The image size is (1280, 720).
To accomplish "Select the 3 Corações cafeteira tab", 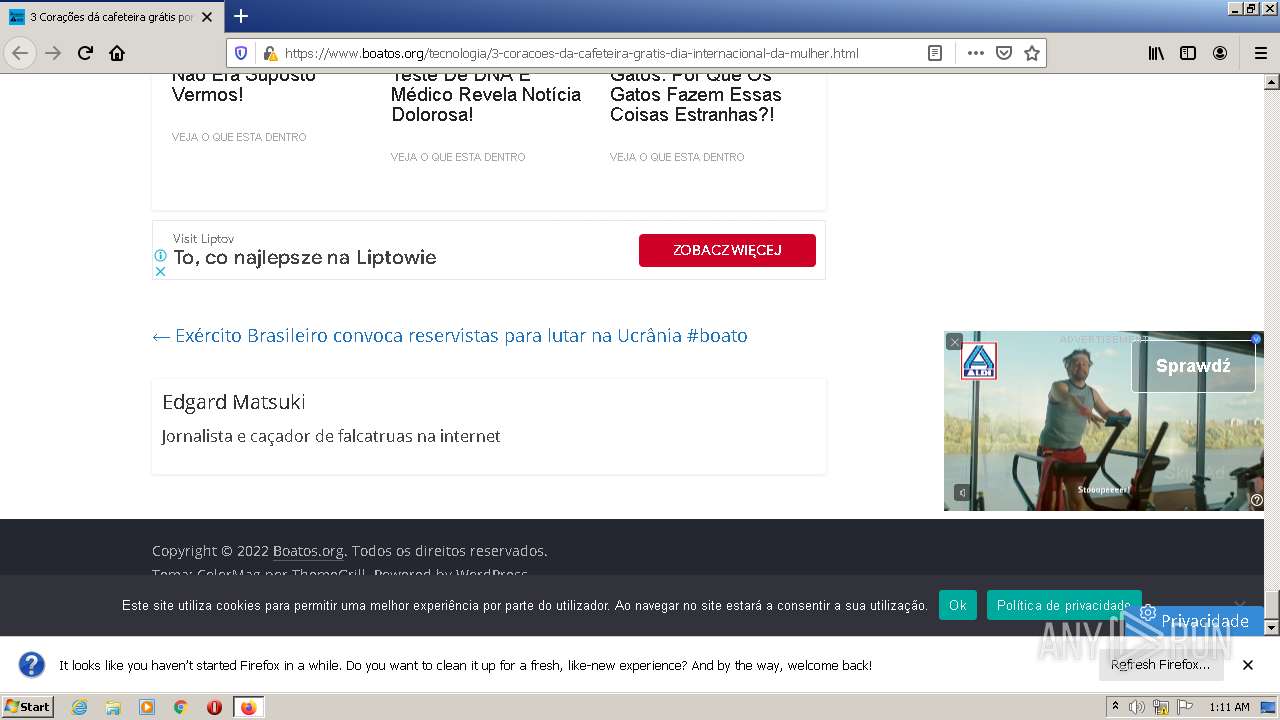I will click(x=112, y=17).
